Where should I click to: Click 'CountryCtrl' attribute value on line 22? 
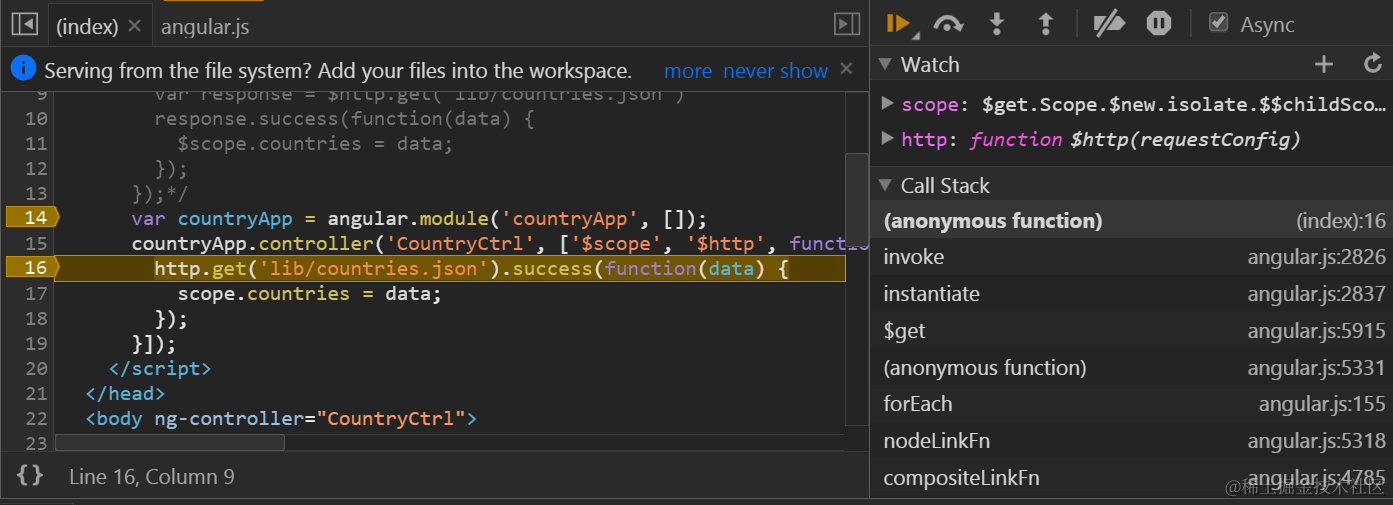click(392, 418)
